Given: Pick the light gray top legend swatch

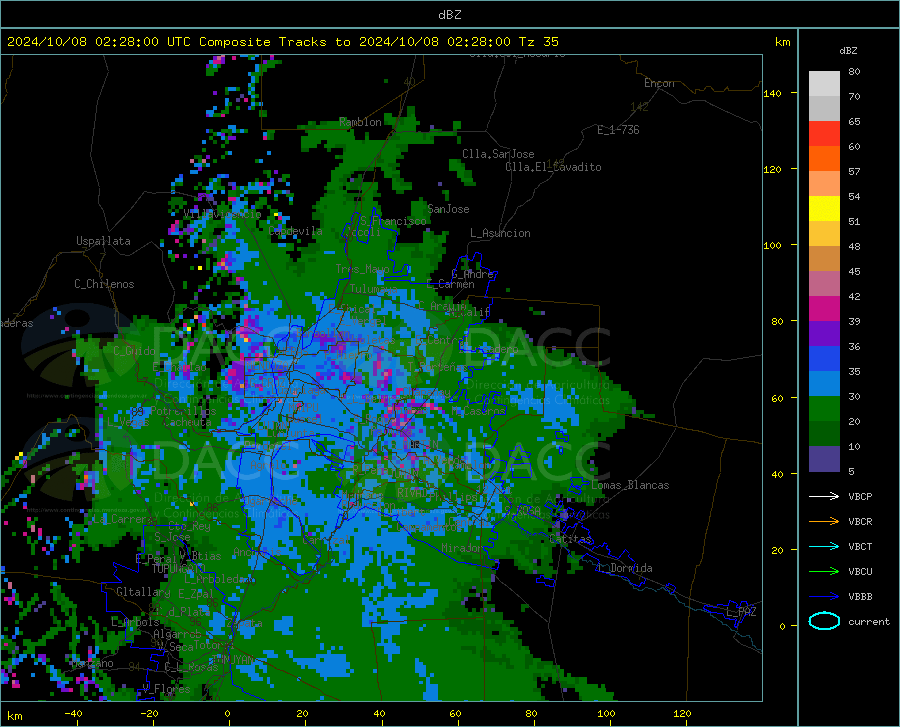Looking at the screenshot, I should pyautogui.click(x=824, y=83).
